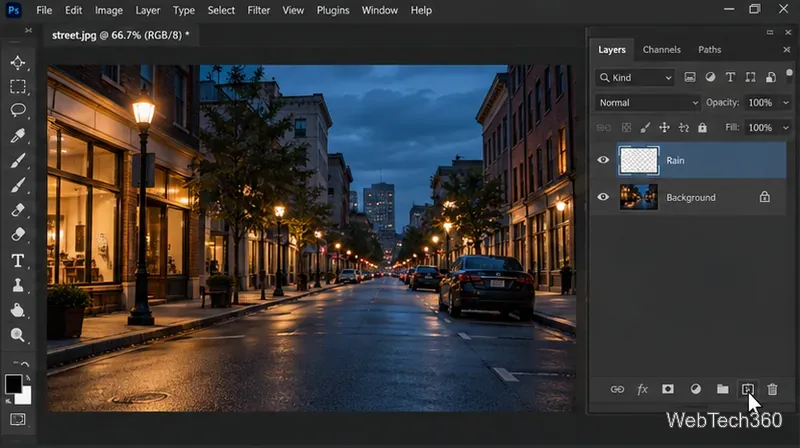Filter for smart objects
The width and height of the screenshot is (800, 448).
tap(771, 77)
